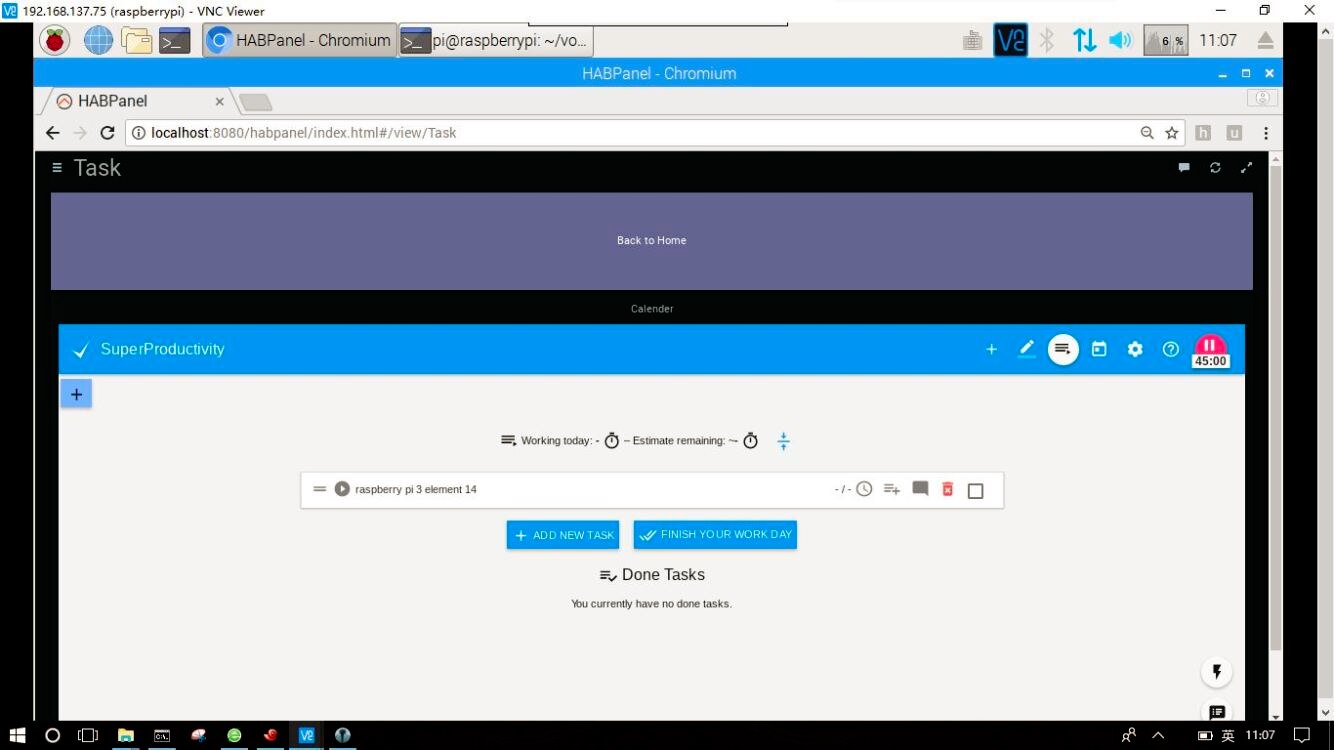Click the CPU usage monitor in Pi panel
Image resolution: width=1334 pixels, height=750 pixels.
pos(1165,40)
